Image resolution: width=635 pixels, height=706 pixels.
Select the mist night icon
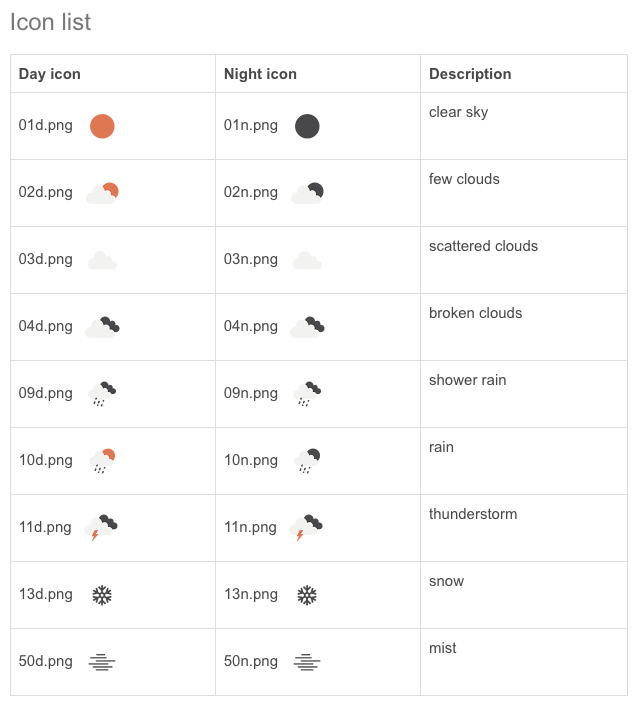pos(307,662)
